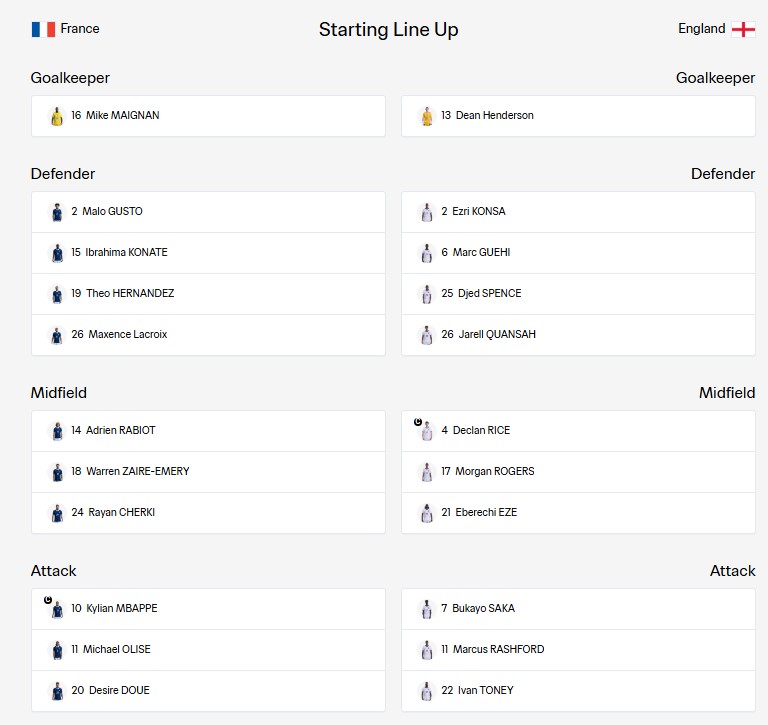
Task: Select Theo HERNANDEZ in France defenders
Action: pos(208,294)
